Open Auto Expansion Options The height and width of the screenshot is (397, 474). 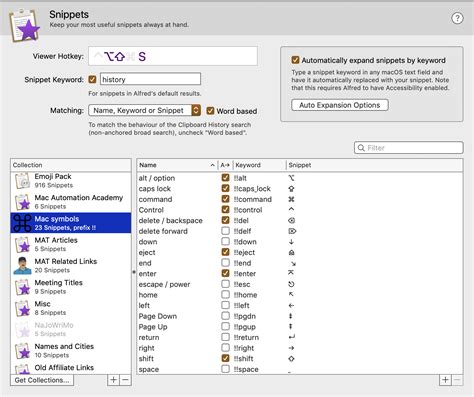click(340, 105)
